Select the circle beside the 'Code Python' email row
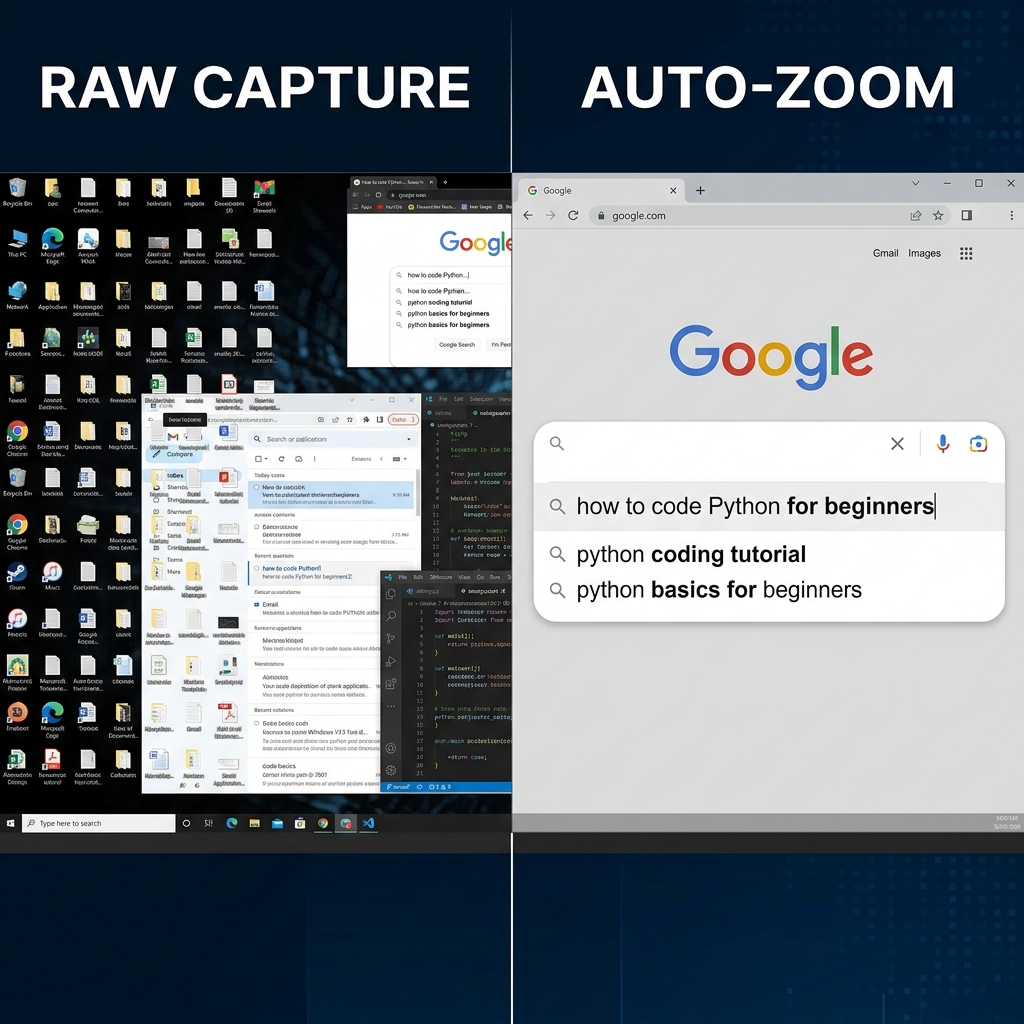Screen dimensions: 1024x1024 pyautogui.click(x=257, y=568)
